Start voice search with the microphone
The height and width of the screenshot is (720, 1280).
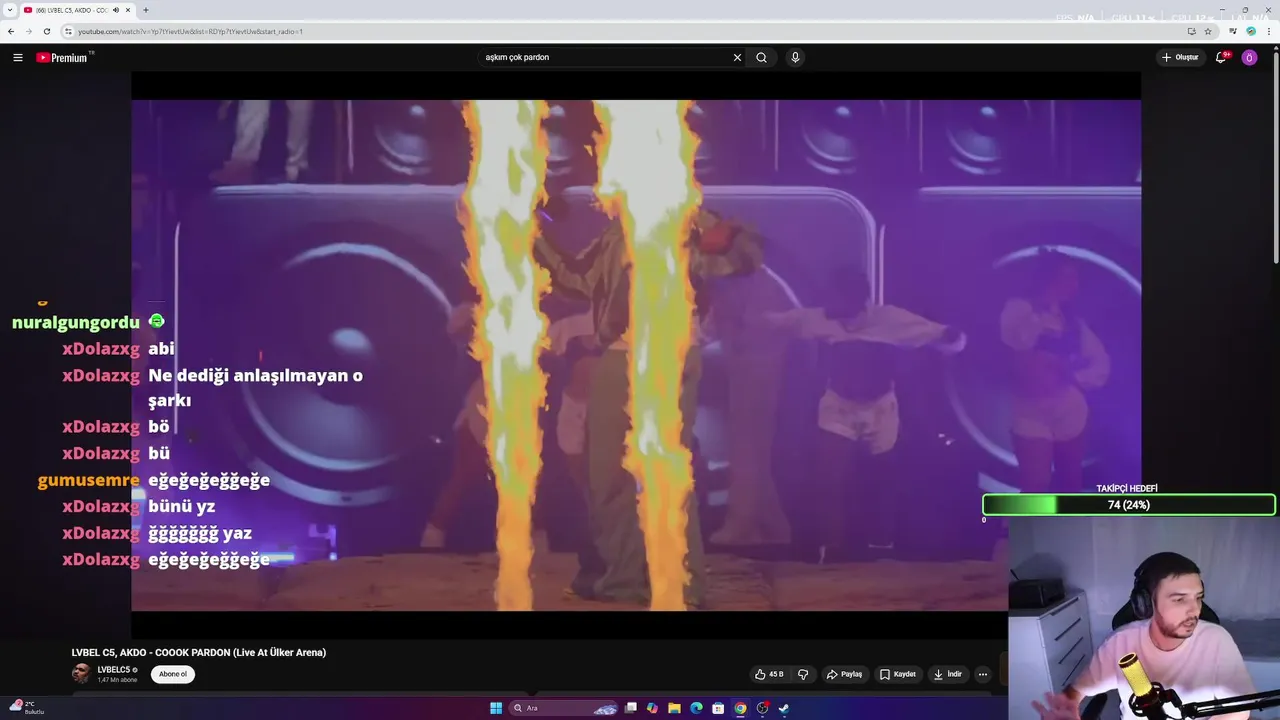[795, 57]
